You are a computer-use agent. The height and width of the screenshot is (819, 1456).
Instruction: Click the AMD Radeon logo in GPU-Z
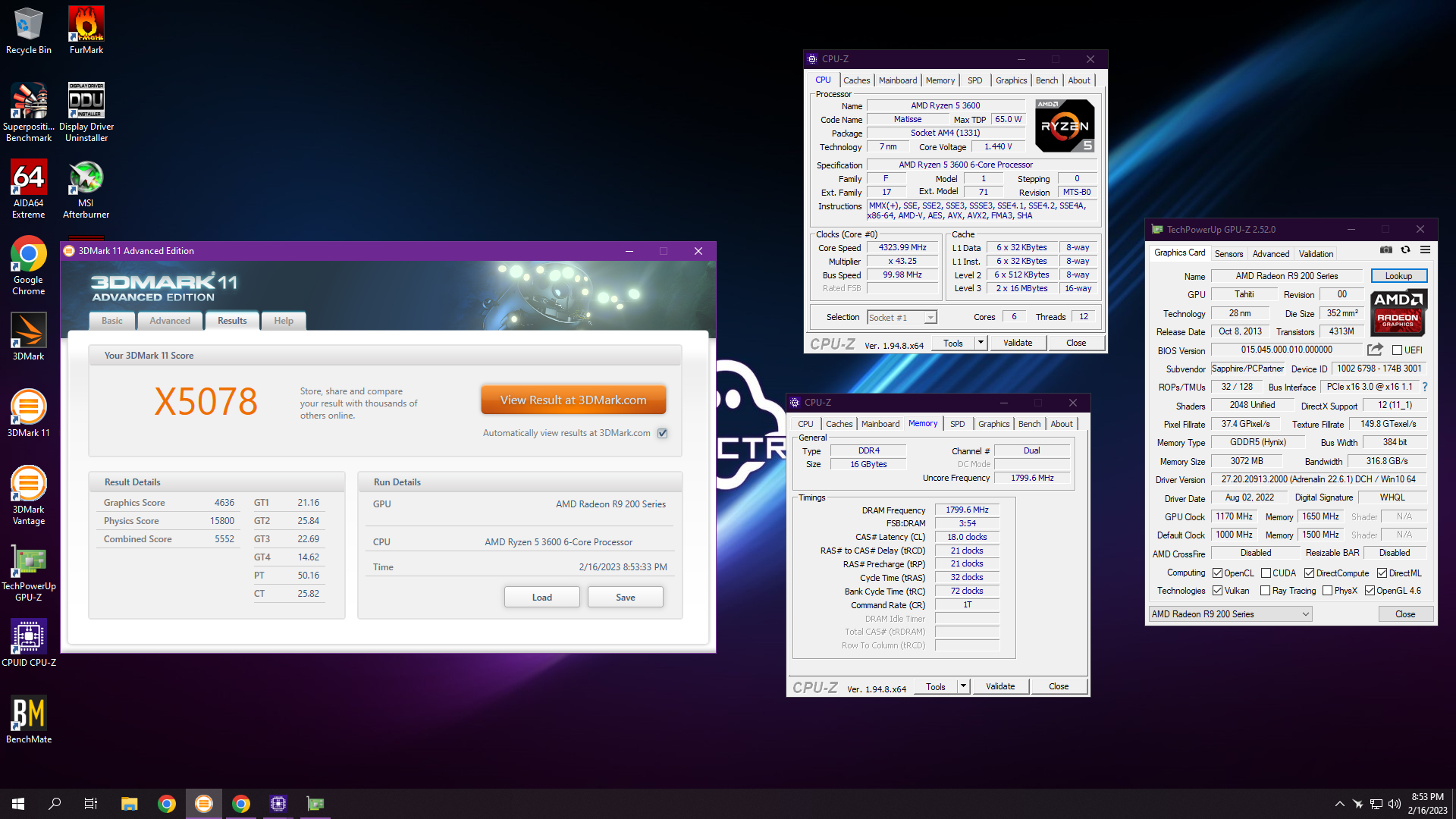coord(1399,312)
